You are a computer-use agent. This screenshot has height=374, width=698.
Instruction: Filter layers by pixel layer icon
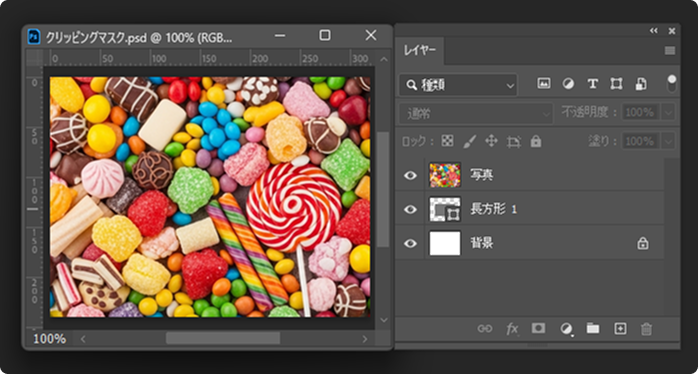[x=544, y=83]
